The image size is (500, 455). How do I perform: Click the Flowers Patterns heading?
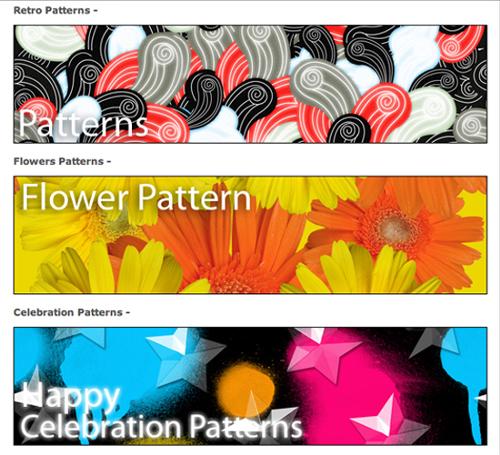point(62,161)
